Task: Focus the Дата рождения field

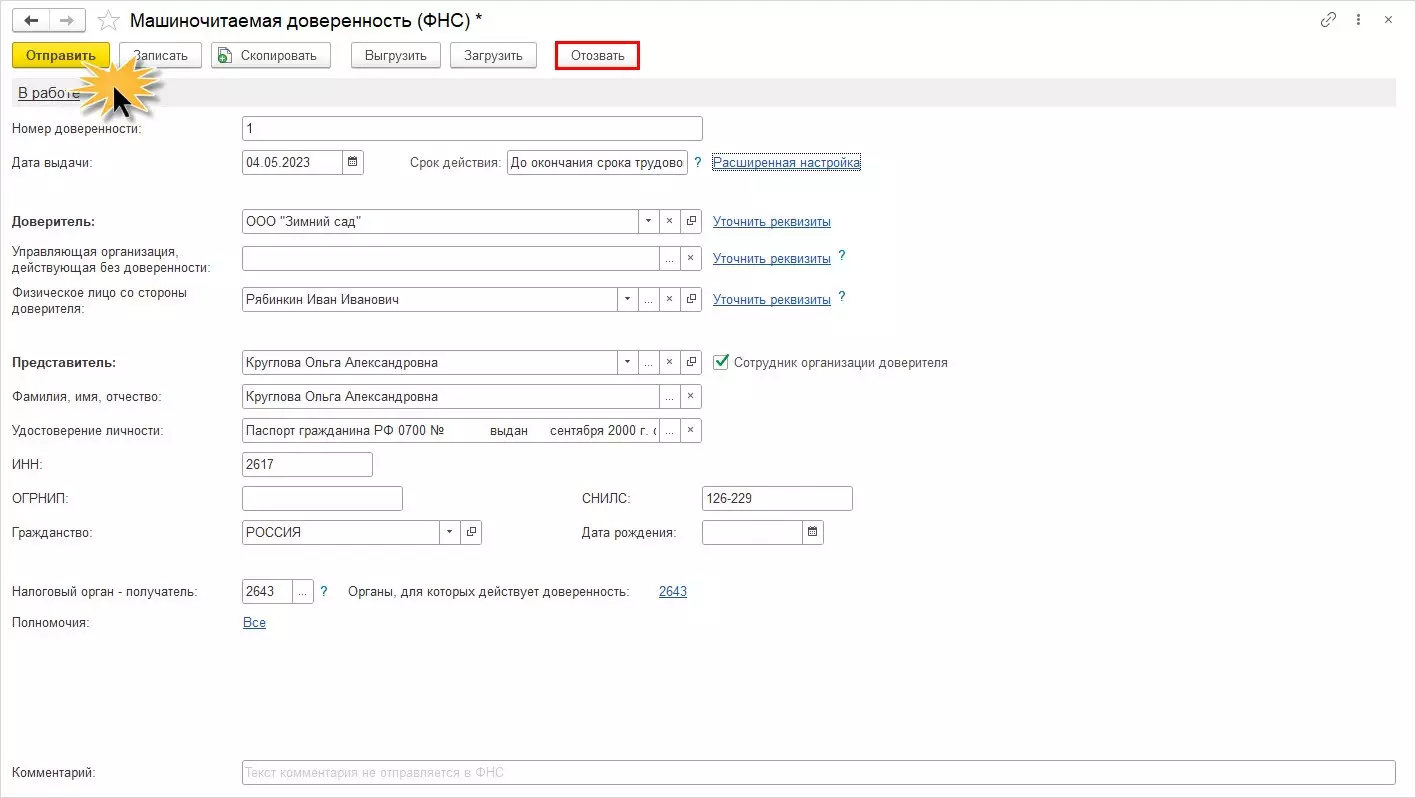Action: click(x=752, y=532)
